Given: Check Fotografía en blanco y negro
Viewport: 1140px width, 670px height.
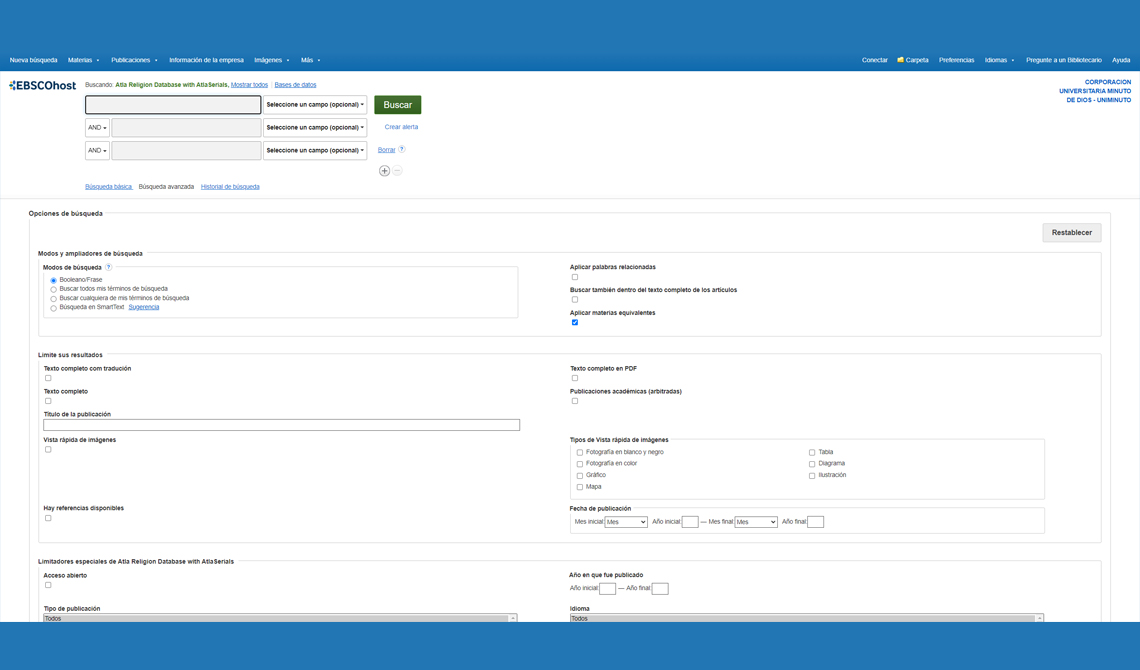Looking at the screenshot, I should 579,452.
